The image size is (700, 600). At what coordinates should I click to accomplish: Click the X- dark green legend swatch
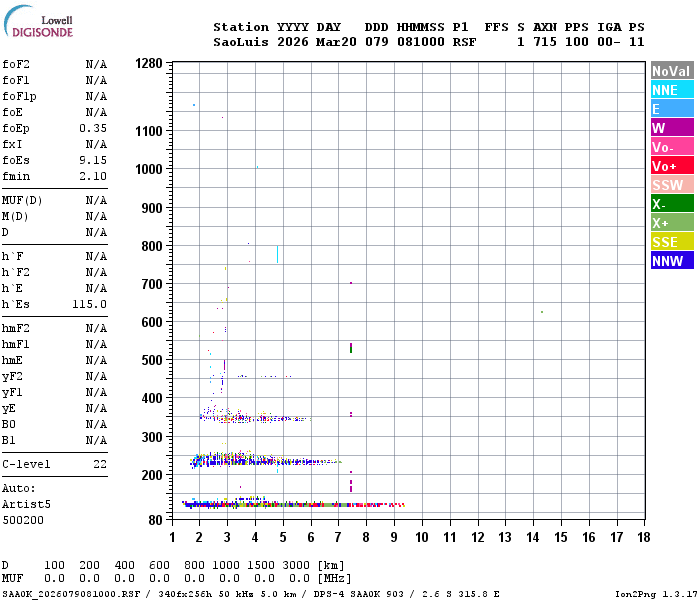coord(672,204)
